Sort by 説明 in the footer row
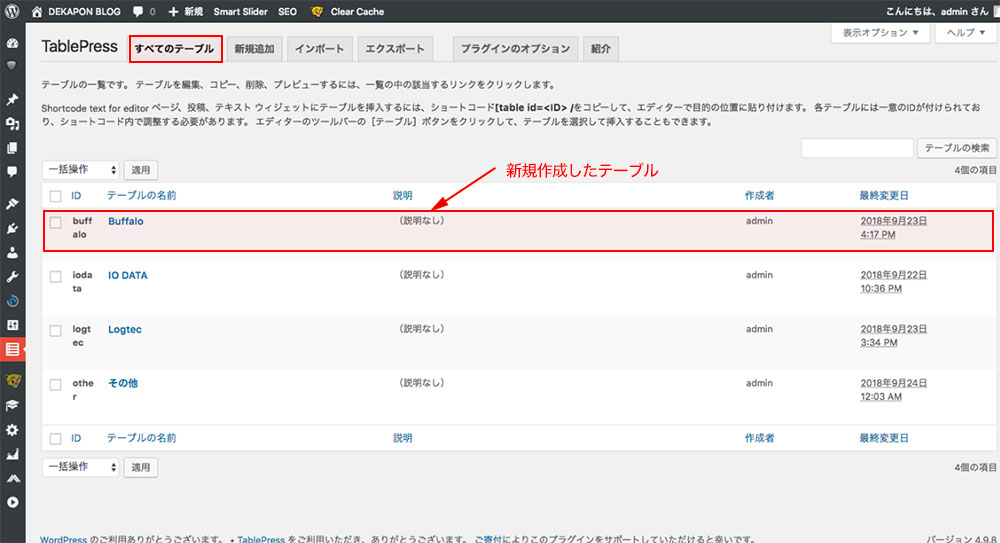 click(402, 438)
